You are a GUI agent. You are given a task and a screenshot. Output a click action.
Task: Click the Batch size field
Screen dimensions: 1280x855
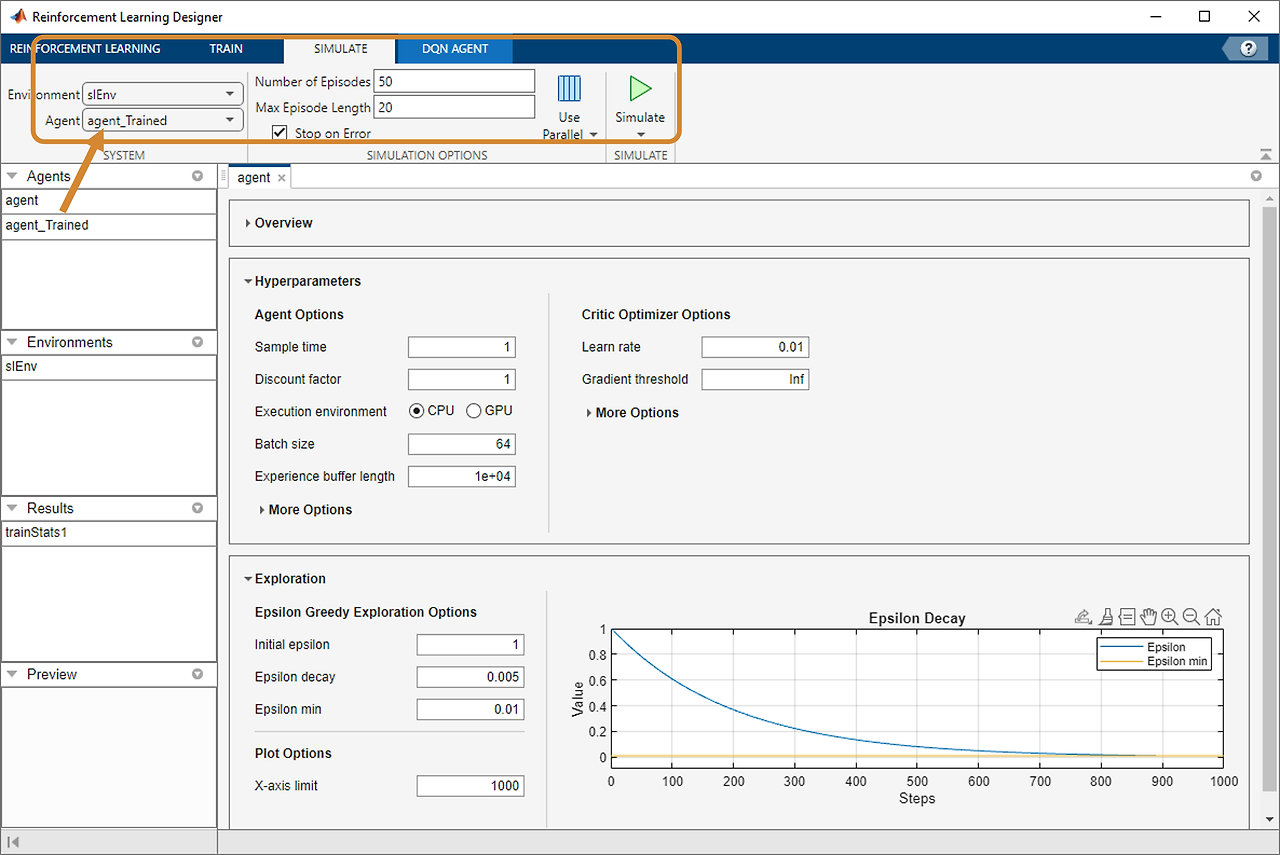tap(462, 444)
